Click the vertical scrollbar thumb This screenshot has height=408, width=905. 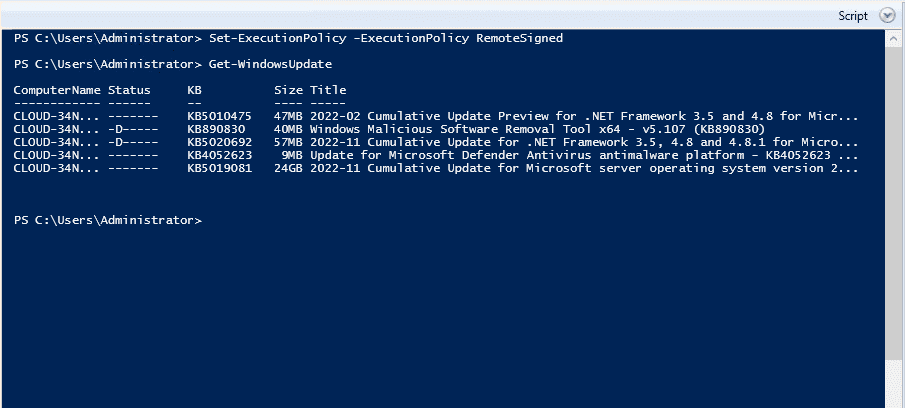[895, 200]
